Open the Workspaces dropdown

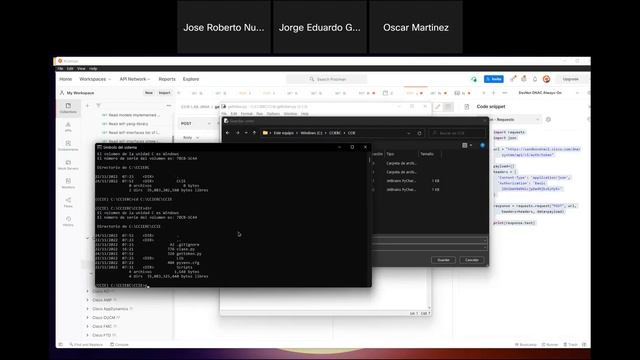(95, 79)
